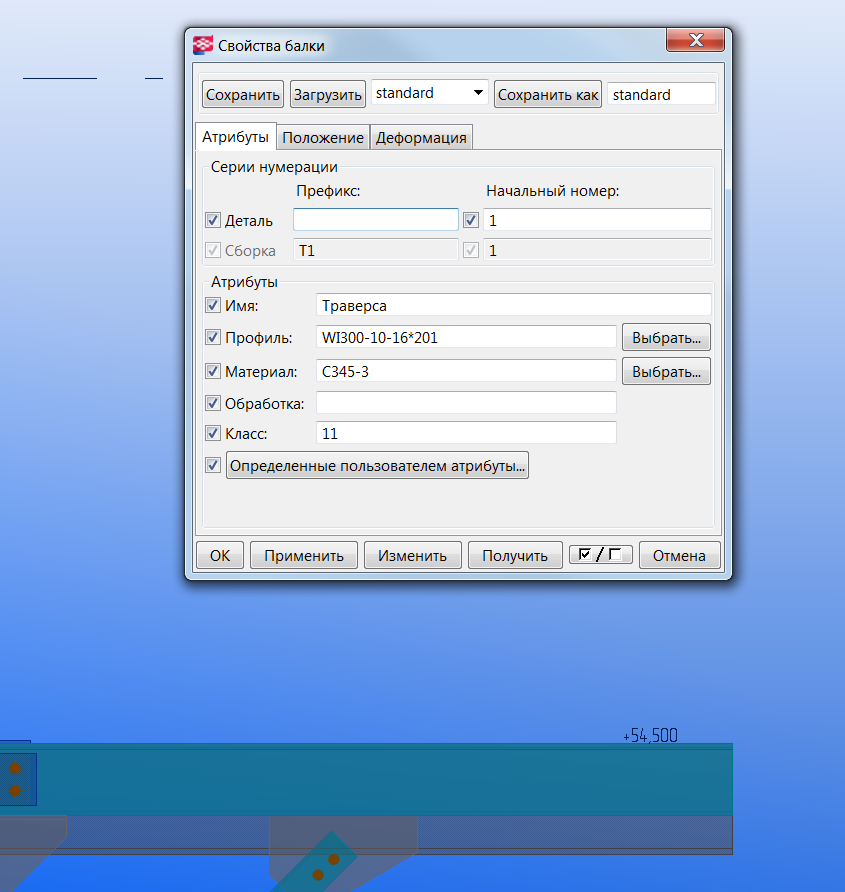Close the Свойства балки dialog
Image resolution: width=845 pixels, height=892 pixels.
695,40
